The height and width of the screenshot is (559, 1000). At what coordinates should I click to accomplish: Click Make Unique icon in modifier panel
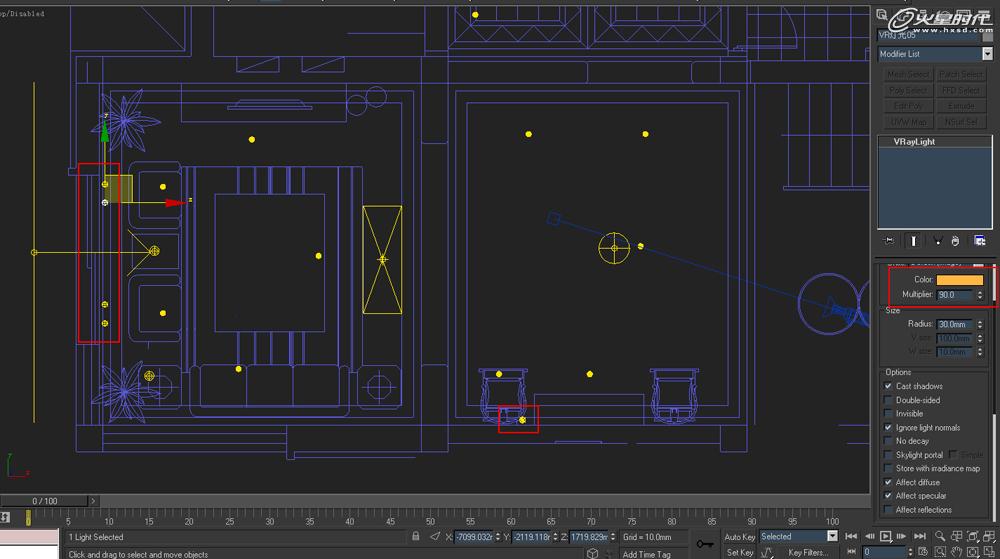coord(937,240)
